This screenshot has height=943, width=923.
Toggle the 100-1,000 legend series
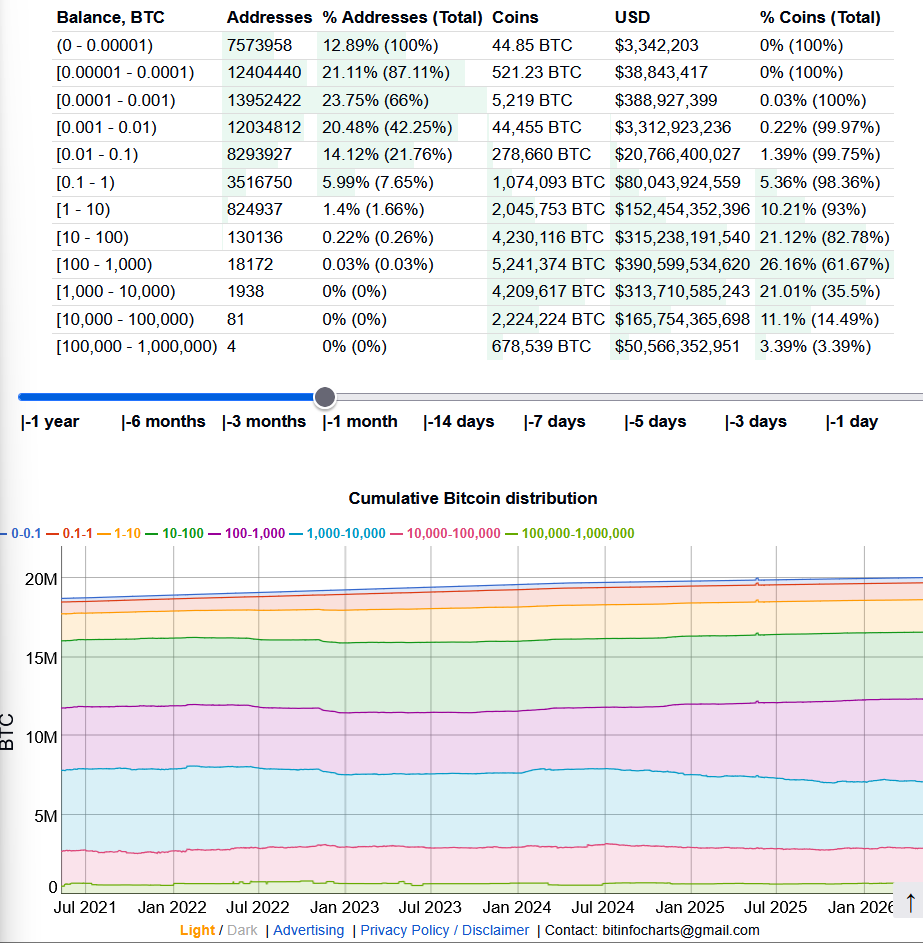point(247,533)
